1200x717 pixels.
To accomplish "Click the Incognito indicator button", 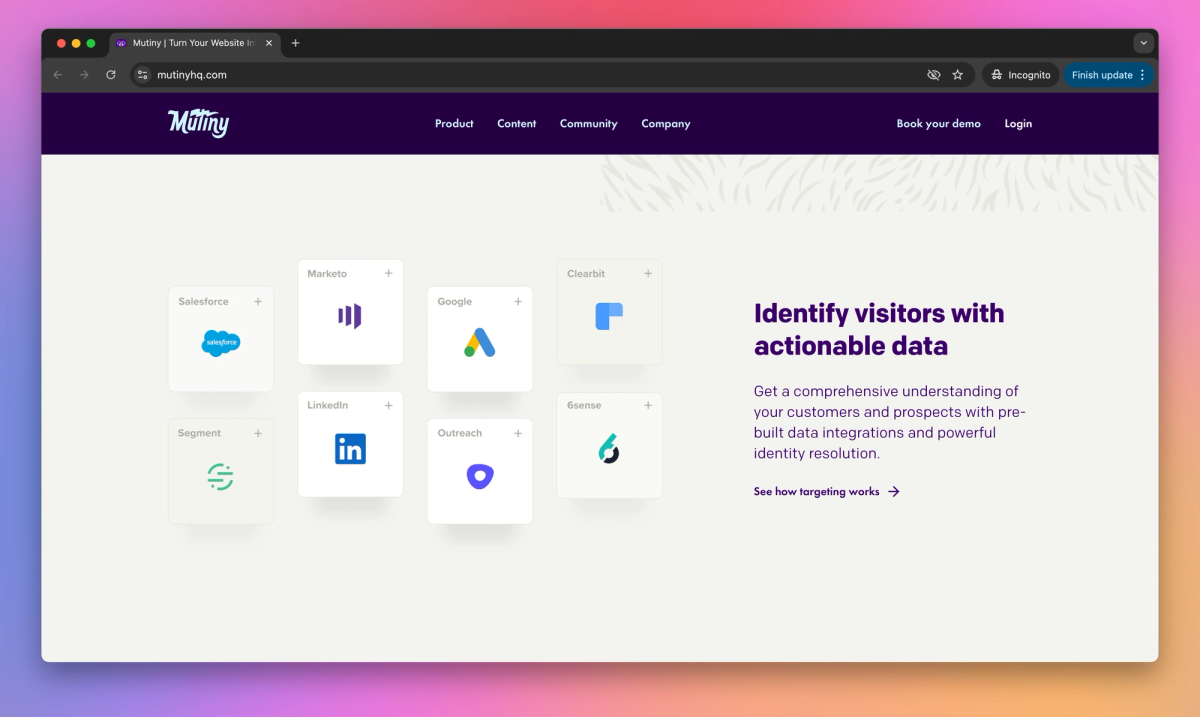I will (1021, 75).
